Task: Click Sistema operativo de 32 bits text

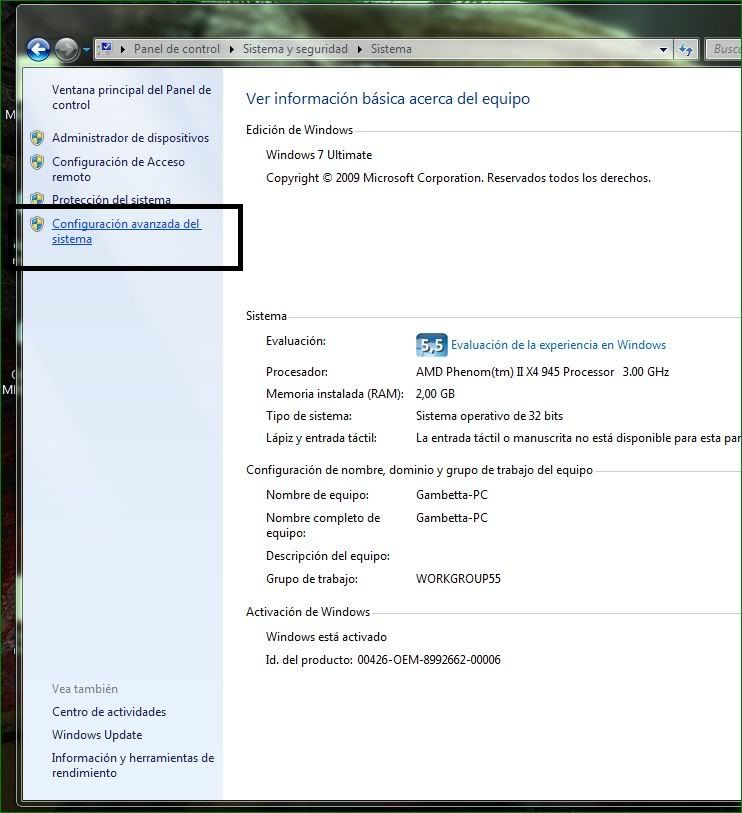Action: 489,416
